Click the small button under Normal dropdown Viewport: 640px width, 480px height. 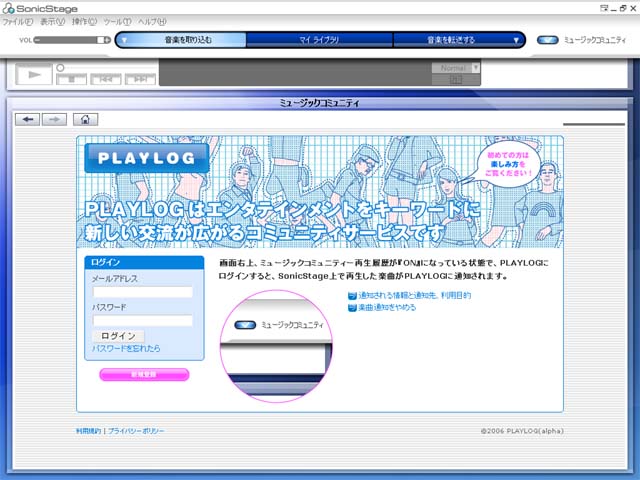456,80
